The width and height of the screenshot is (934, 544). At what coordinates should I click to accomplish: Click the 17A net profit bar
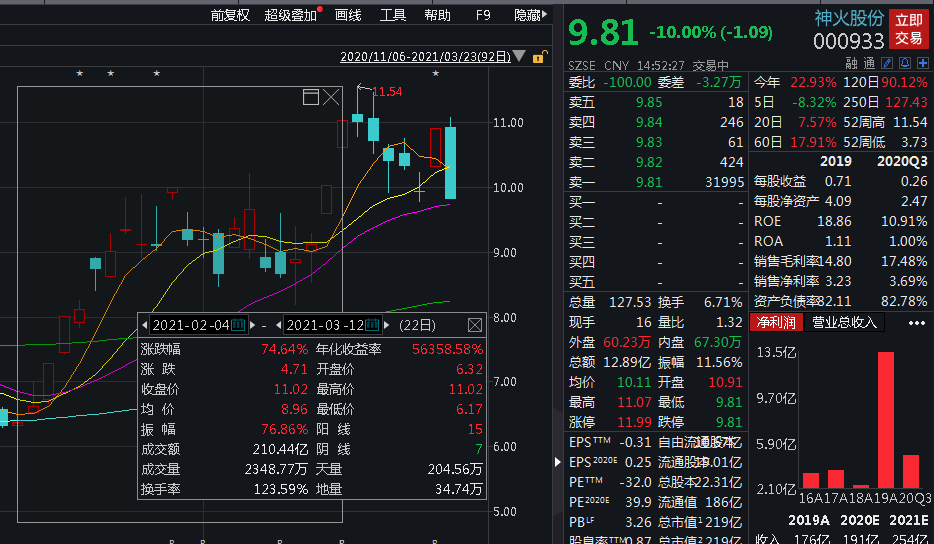click(x=836, y=479)
